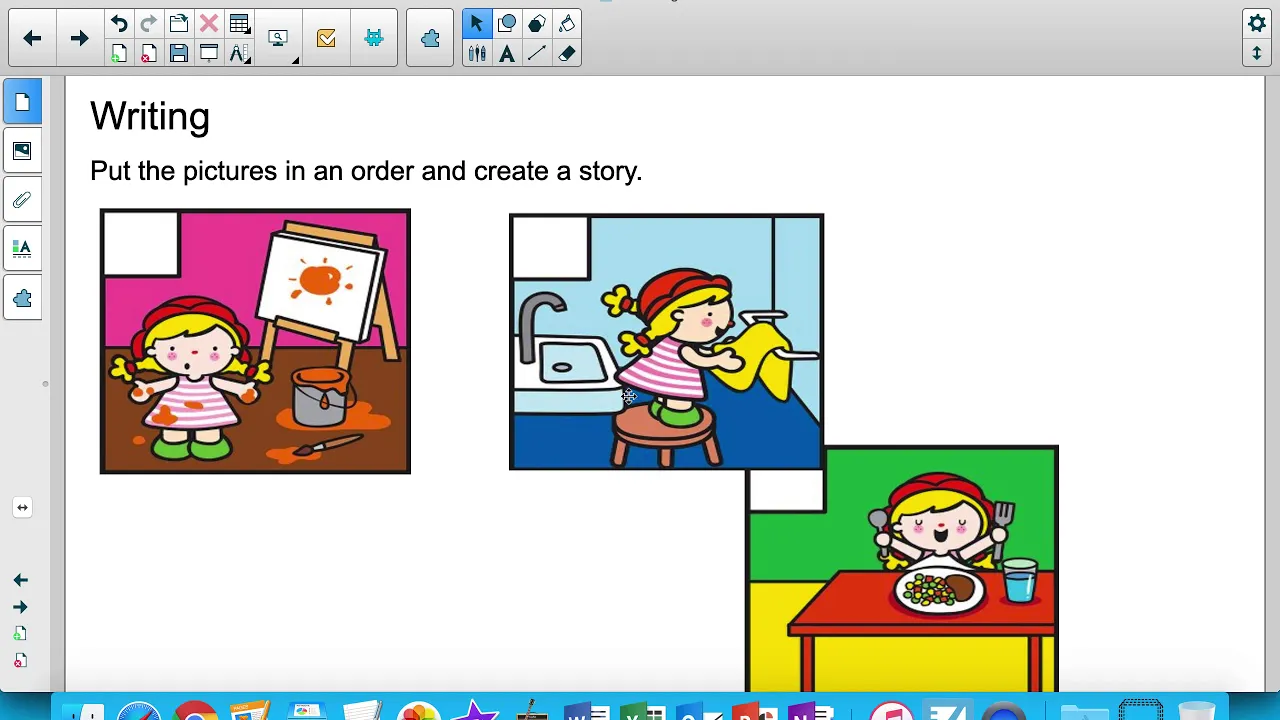This screenshot has height=720, width=1280.
Task: Select the Regular Polygons tool
Action: (x=536, y=23)
